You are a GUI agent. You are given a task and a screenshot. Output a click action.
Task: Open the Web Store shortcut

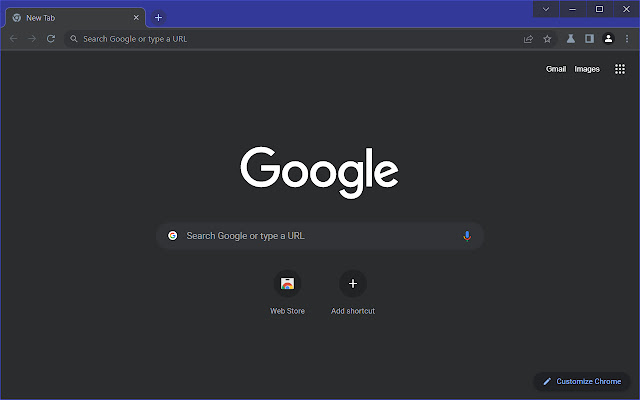[x=287, y=293]
